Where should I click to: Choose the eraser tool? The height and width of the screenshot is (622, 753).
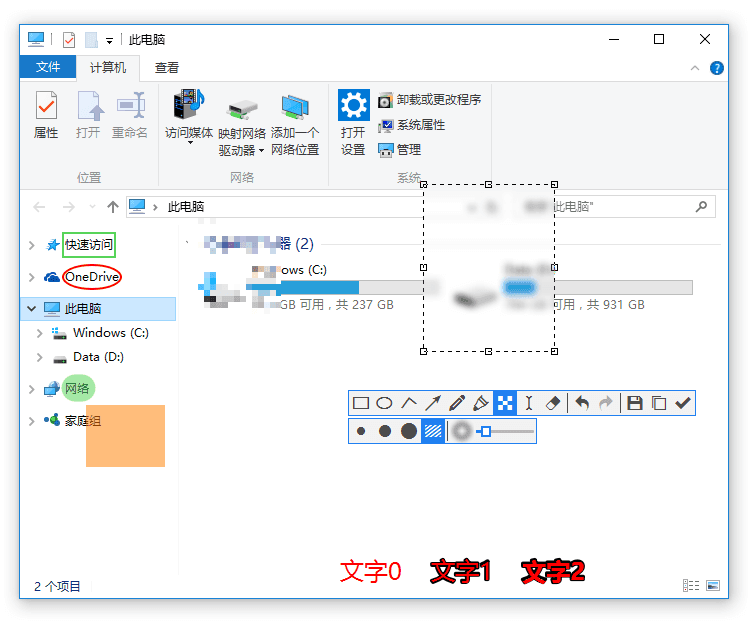[554, 403]
